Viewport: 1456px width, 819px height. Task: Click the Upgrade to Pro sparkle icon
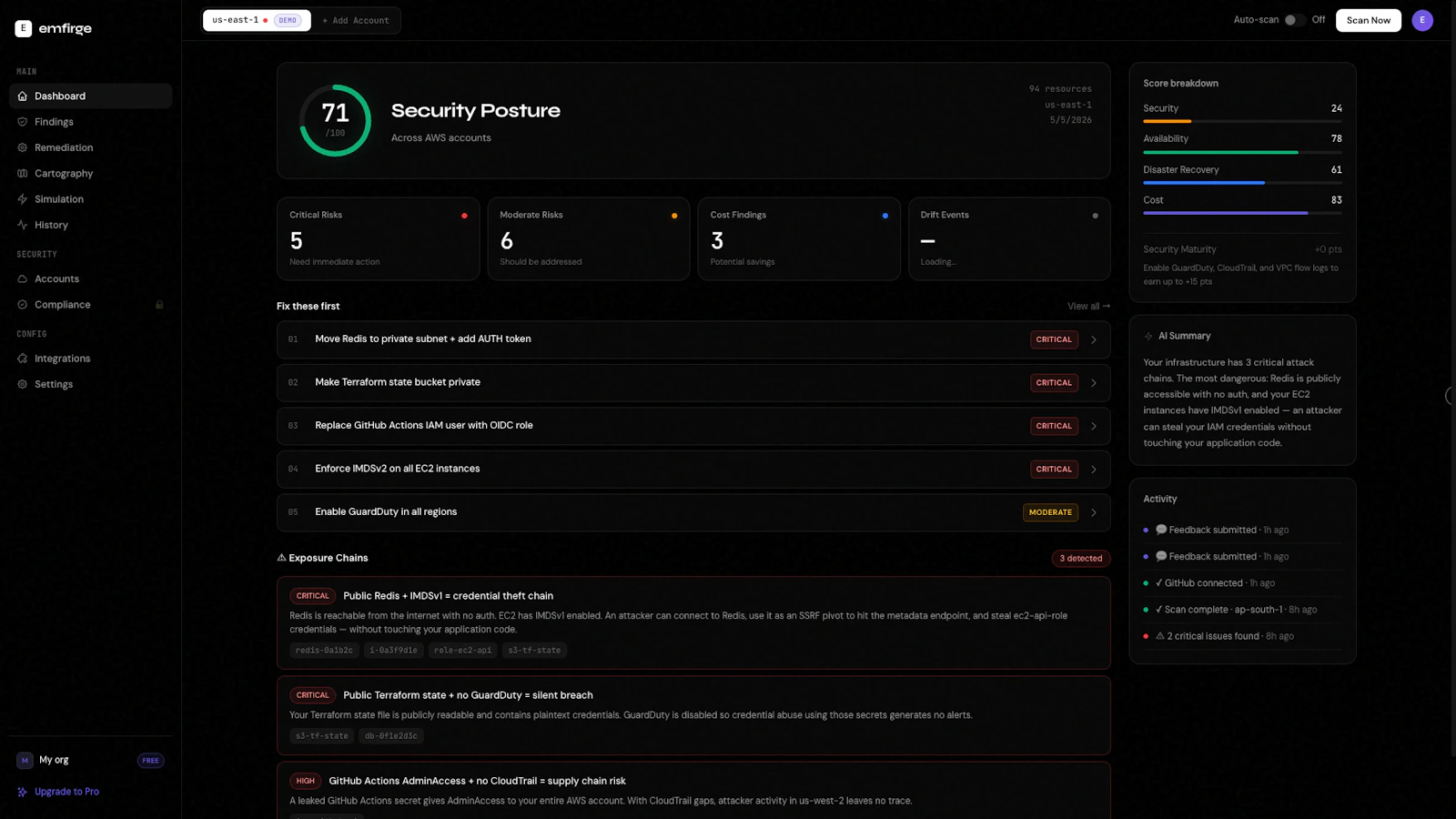click(x=23, y=792)
